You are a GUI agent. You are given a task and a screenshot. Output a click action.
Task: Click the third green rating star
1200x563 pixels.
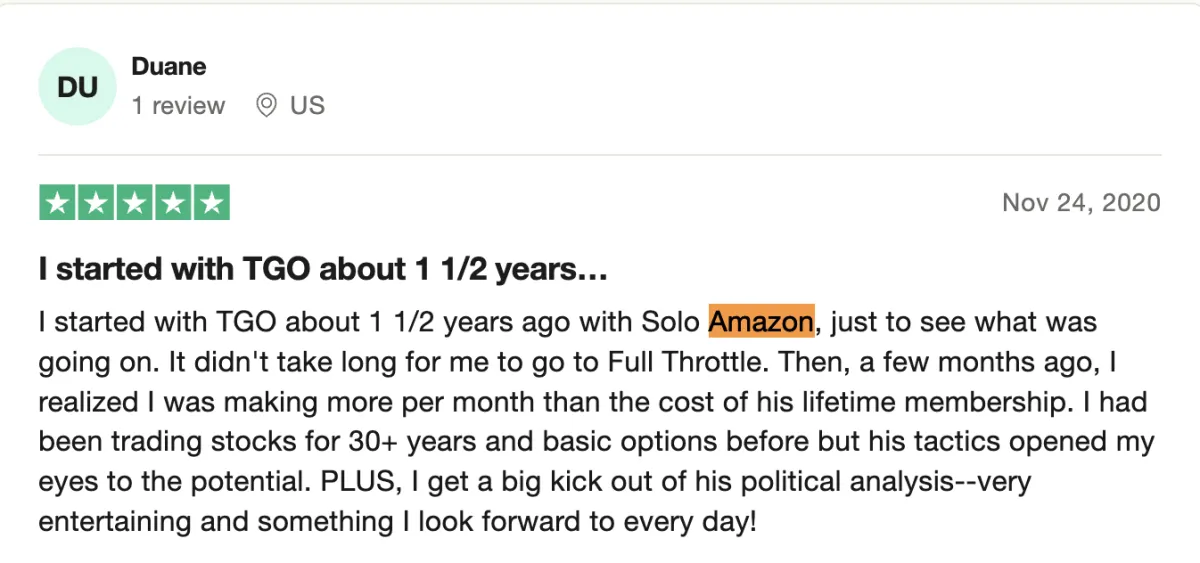[x=134, y=203]
